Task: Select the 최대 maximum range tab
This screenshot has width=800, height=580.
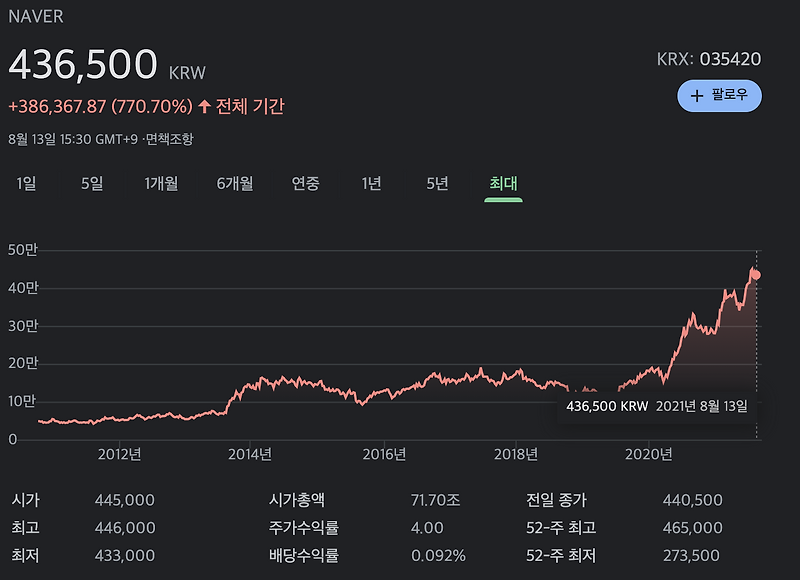Action: tap(503, 183)
